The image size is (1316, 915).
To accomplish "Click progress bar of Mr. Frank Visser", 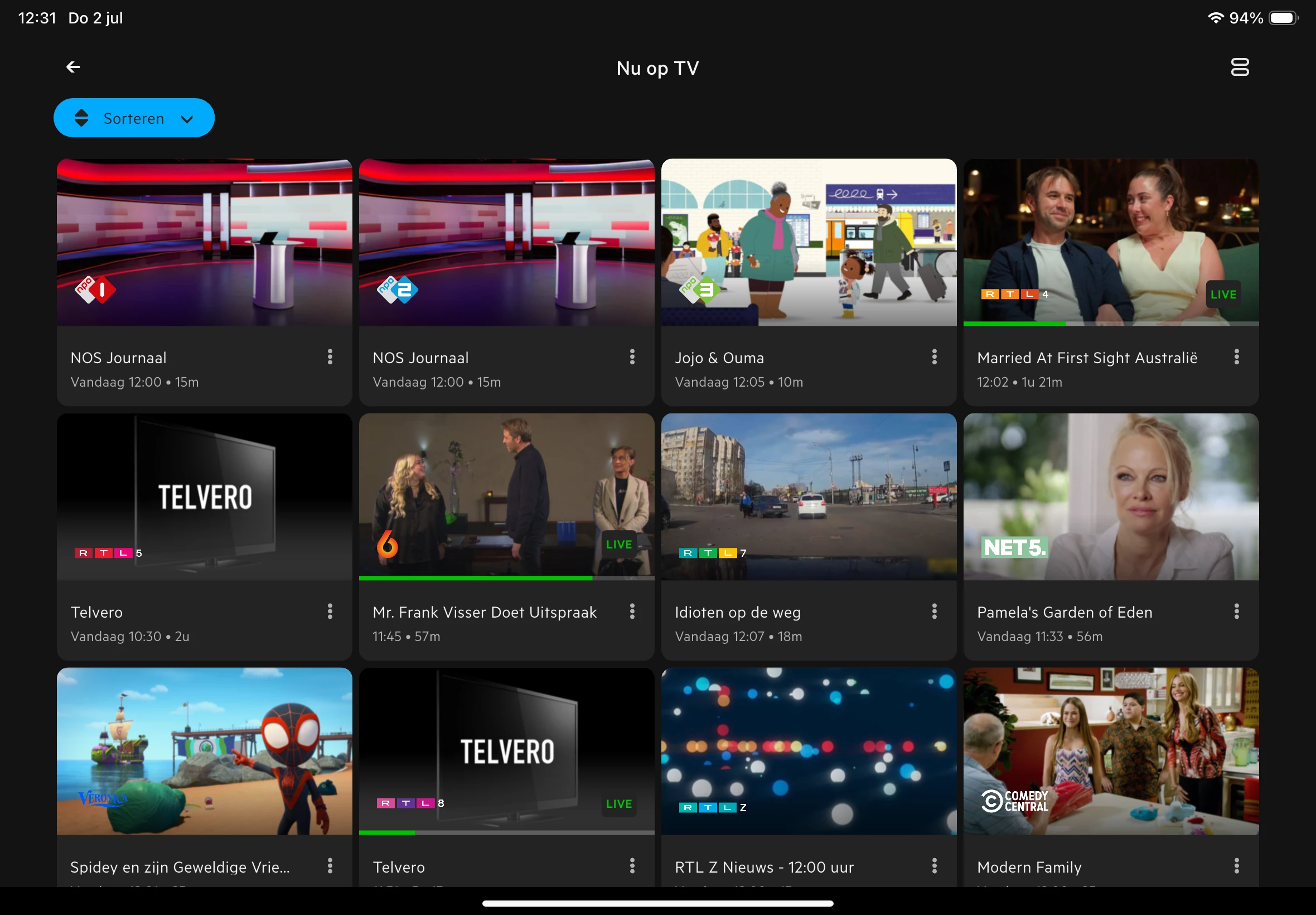I will click(x=506, y=578).
